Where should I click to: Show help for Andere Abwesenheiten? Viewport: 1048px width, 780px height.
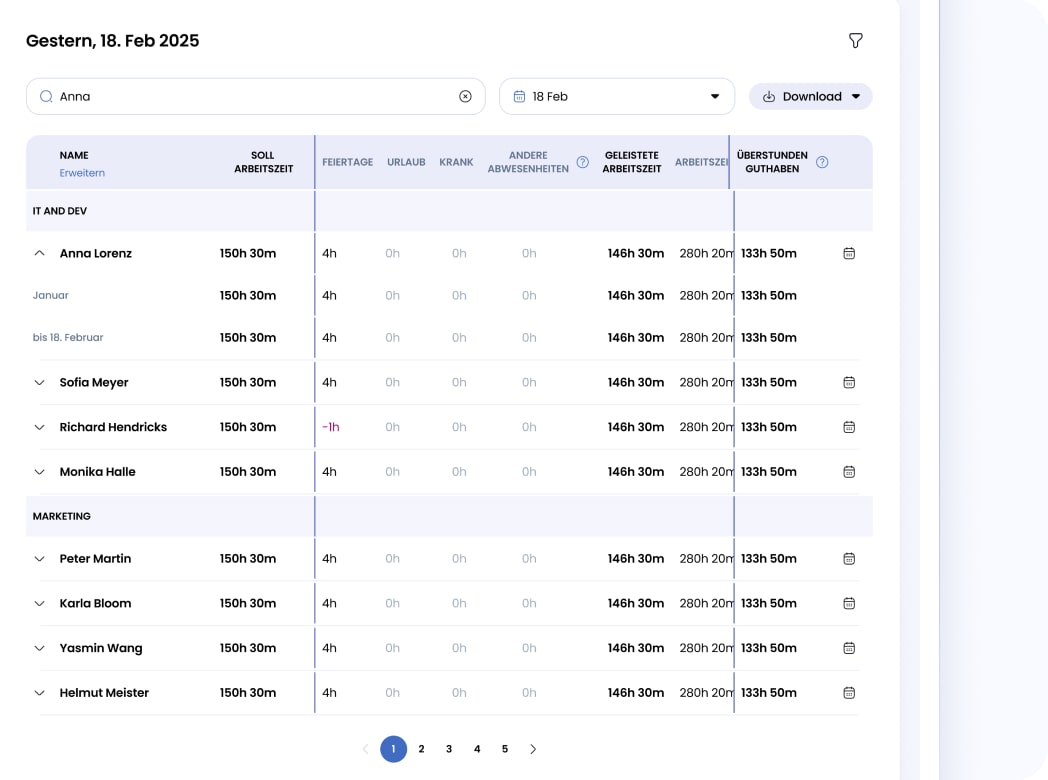[583, 162]
